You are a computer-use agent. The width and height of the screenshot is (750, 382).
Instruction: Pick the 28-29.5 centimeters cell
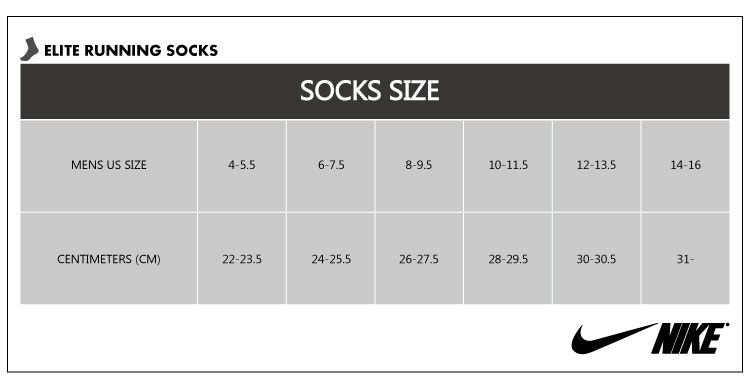[508, 259]
